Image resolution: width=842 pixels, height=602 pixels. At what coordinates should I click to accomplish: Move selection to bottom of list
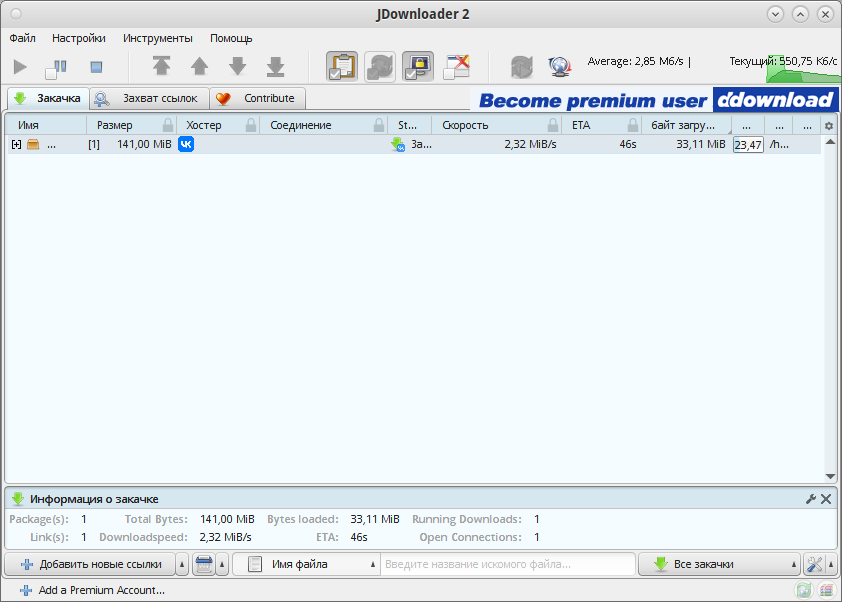[x=275, y=66]
